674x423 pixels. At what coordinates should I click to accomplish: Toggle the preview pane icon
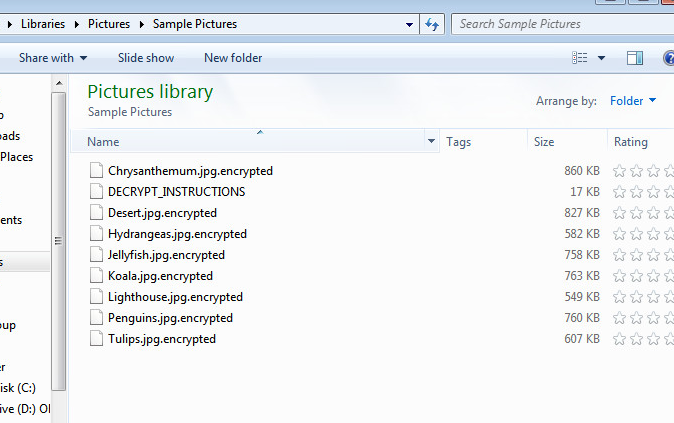634,58
